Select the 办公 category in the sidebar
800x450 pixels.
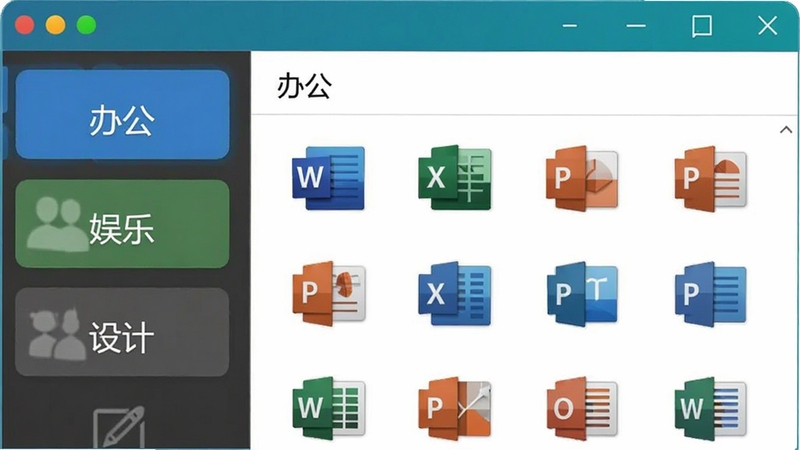coord(122,115)
